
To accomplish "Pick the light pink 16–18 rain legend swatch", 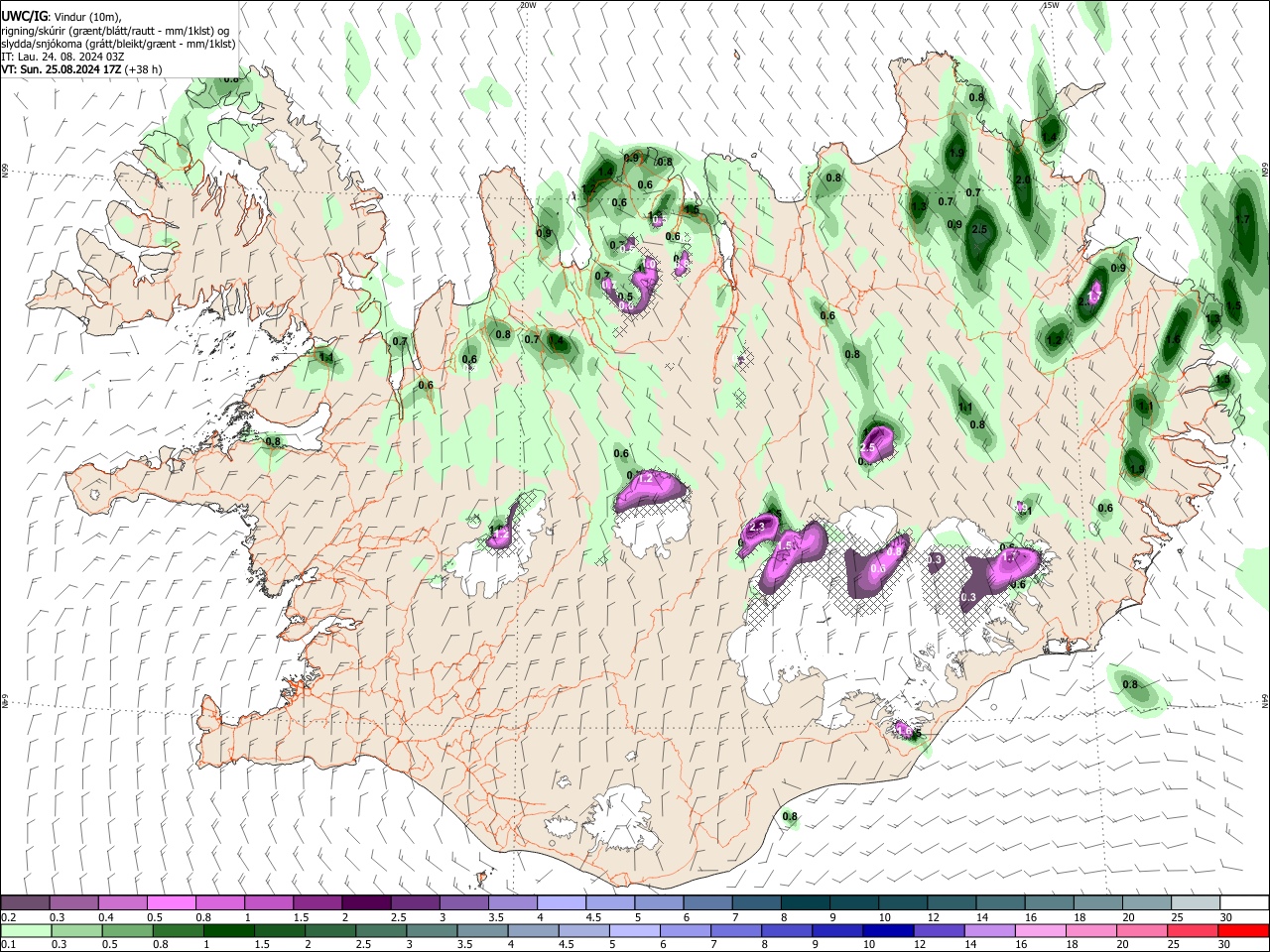I will [x=1041, y=931].
